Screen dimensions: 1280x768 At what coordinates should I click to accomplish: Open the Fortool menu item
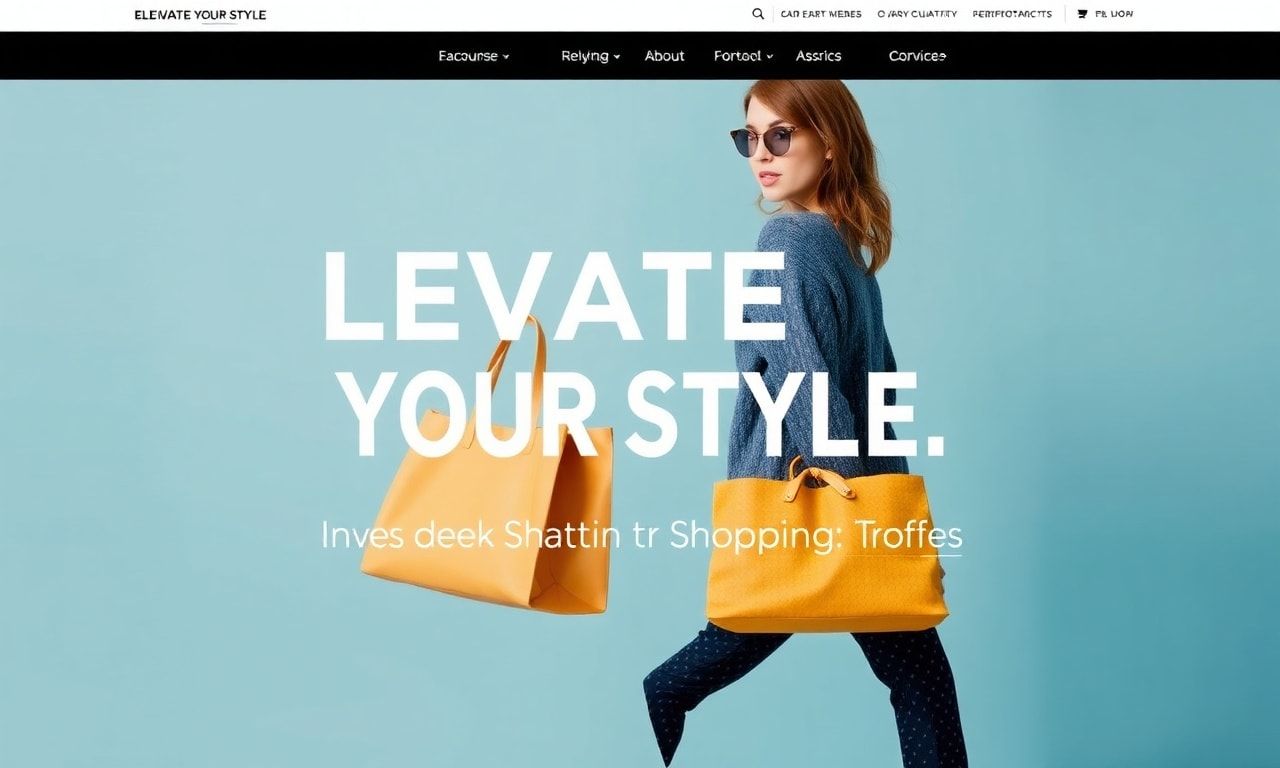coord(738,56)
